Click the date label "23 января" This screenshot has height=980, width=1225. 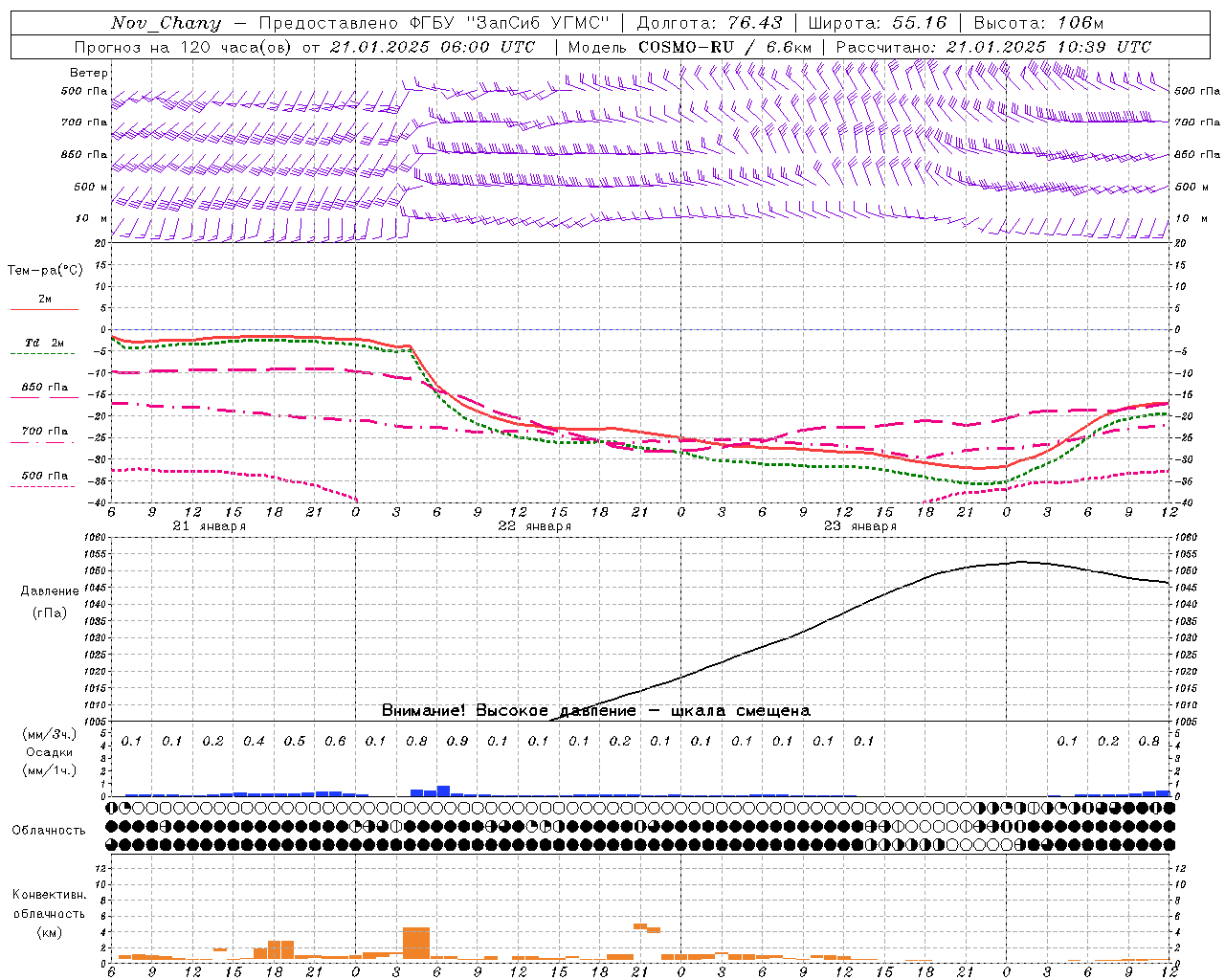[860, 526]
